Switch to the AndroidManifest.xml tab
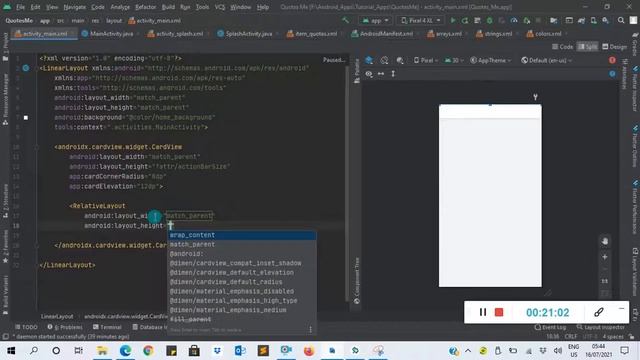 pyautogui.click(x=382, y=34)
